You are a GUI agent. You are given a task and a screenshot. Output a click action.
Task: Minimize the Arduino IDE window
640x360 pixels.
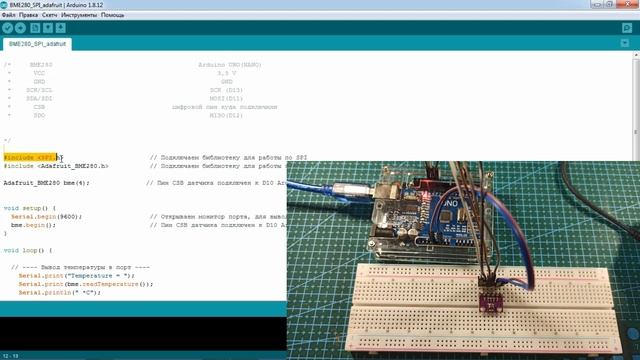click(597, 4)
